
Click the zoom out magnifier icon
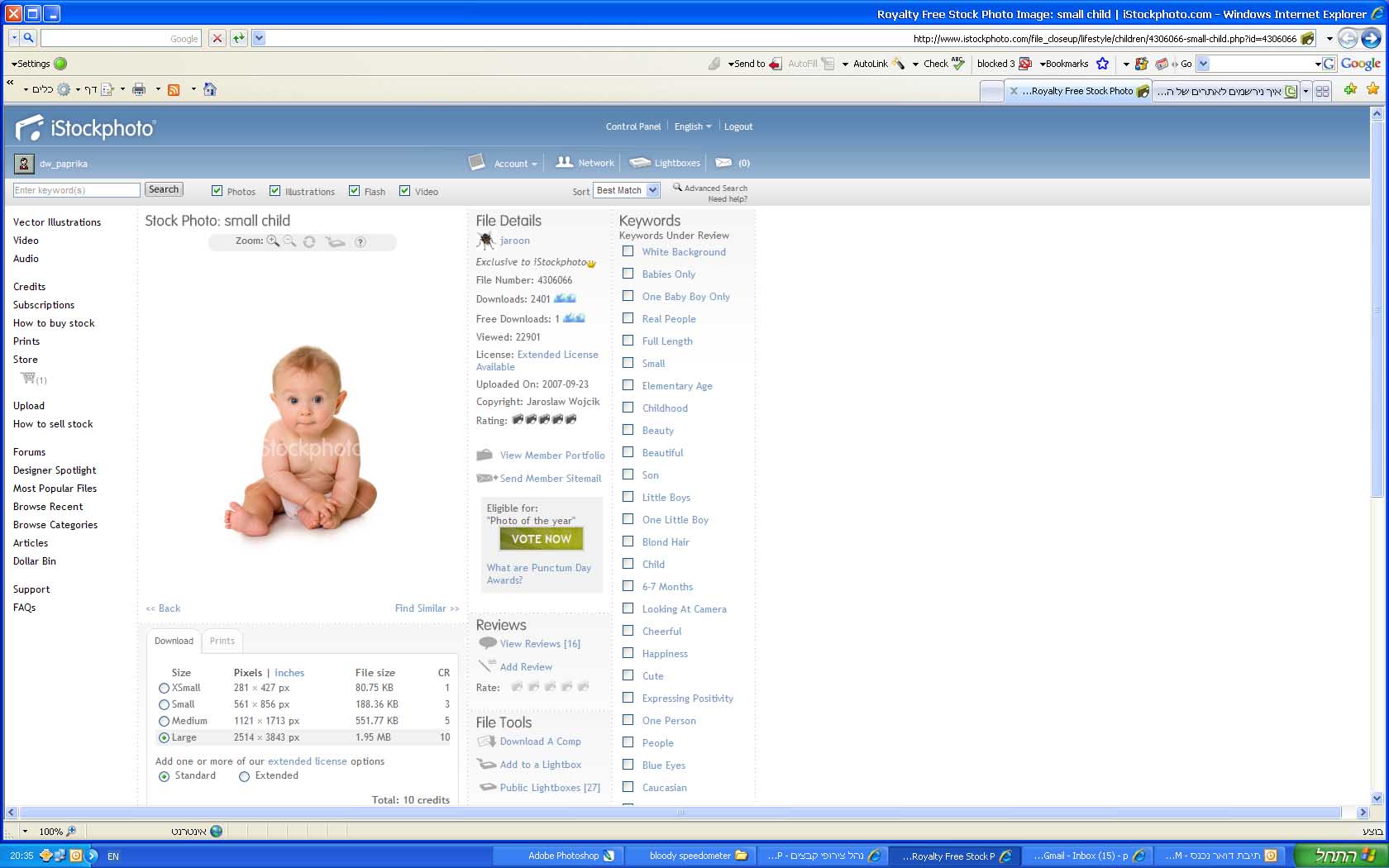[x=289, y=241]
